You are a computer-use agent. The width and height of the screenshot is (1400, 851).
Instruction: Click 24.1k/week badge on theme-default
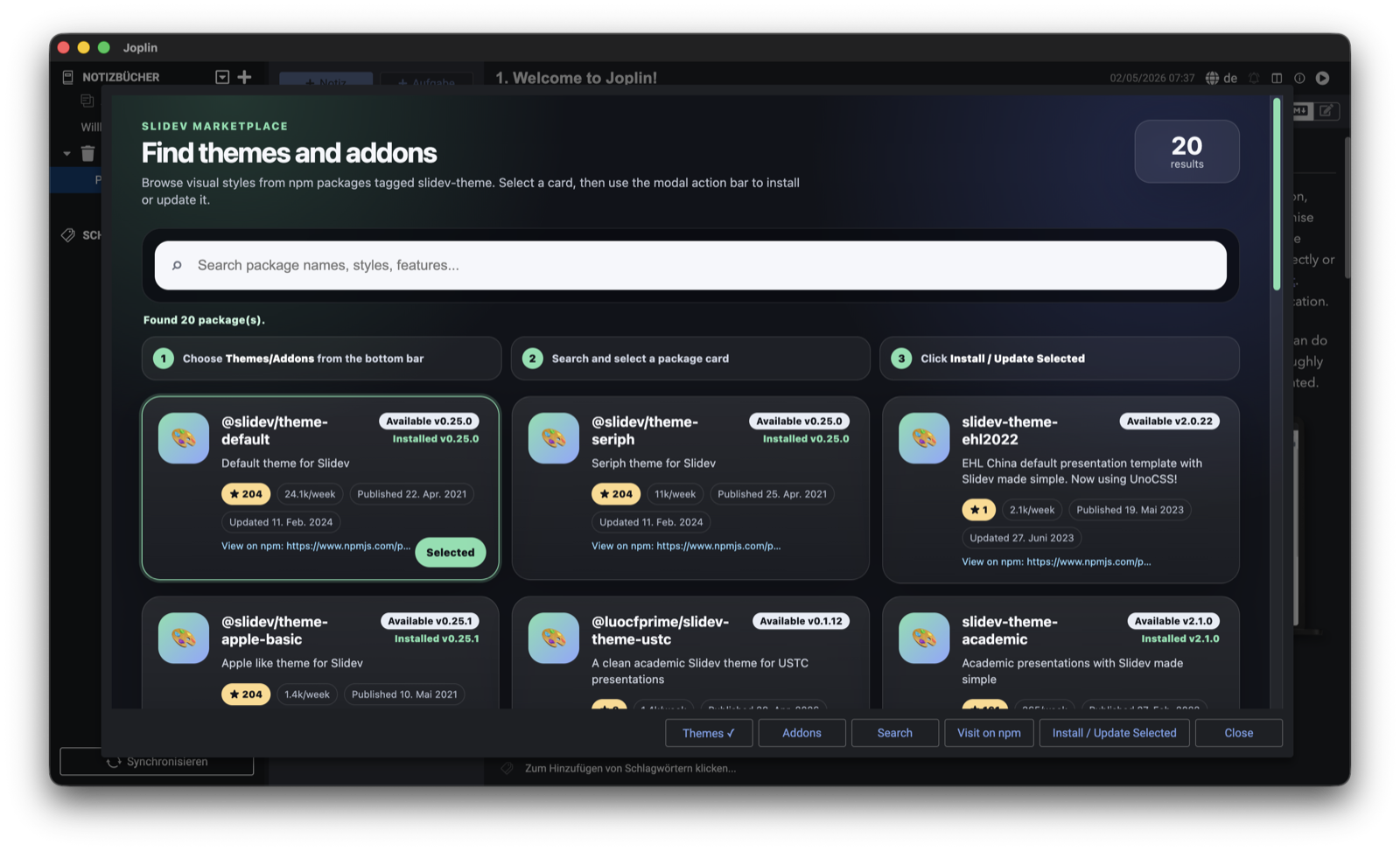[x=310, y=494]
